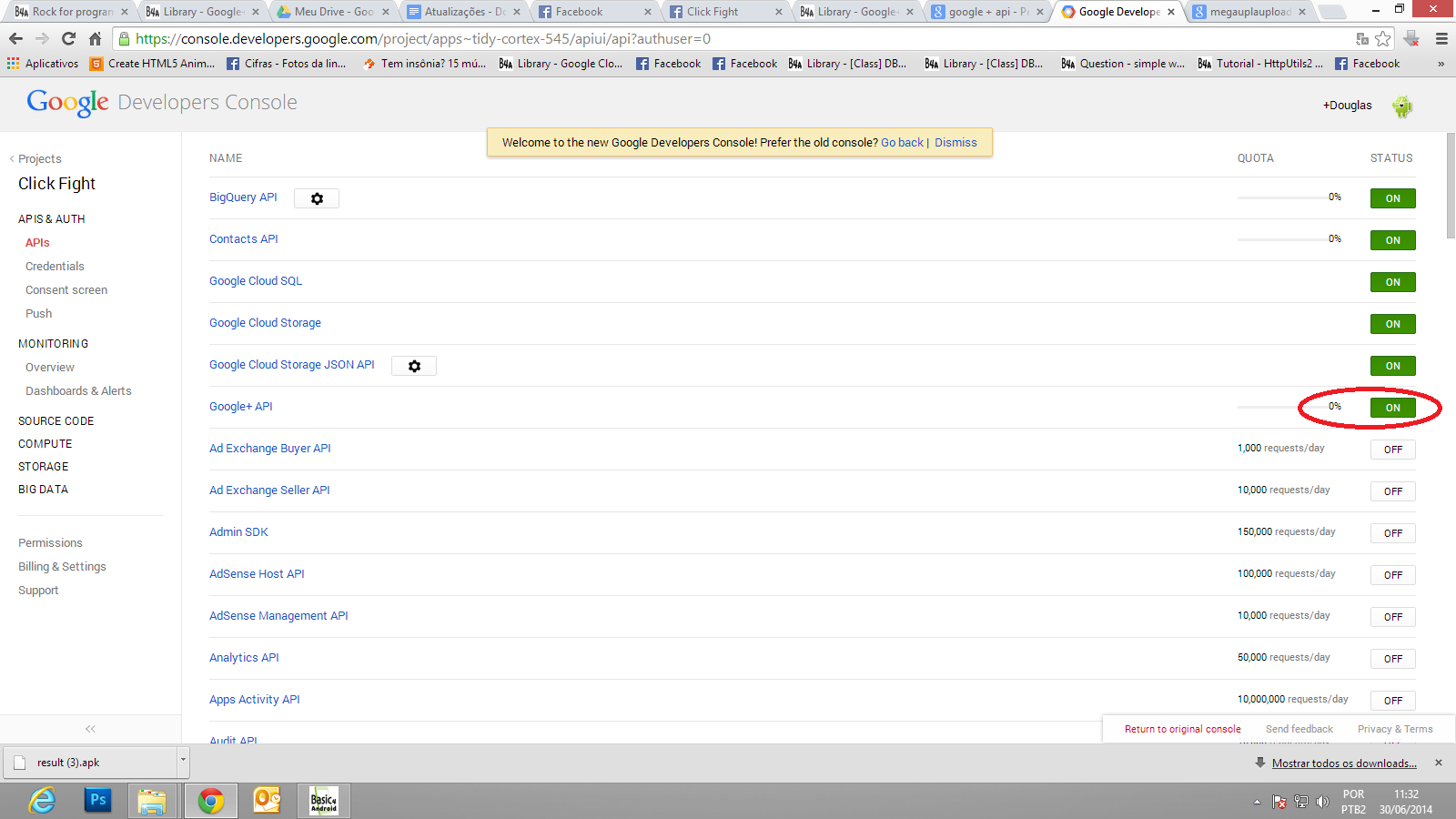Click Chrome icon in taskbar
Image resolution: width=1456 pixels, height=819 pixels.
211,801
